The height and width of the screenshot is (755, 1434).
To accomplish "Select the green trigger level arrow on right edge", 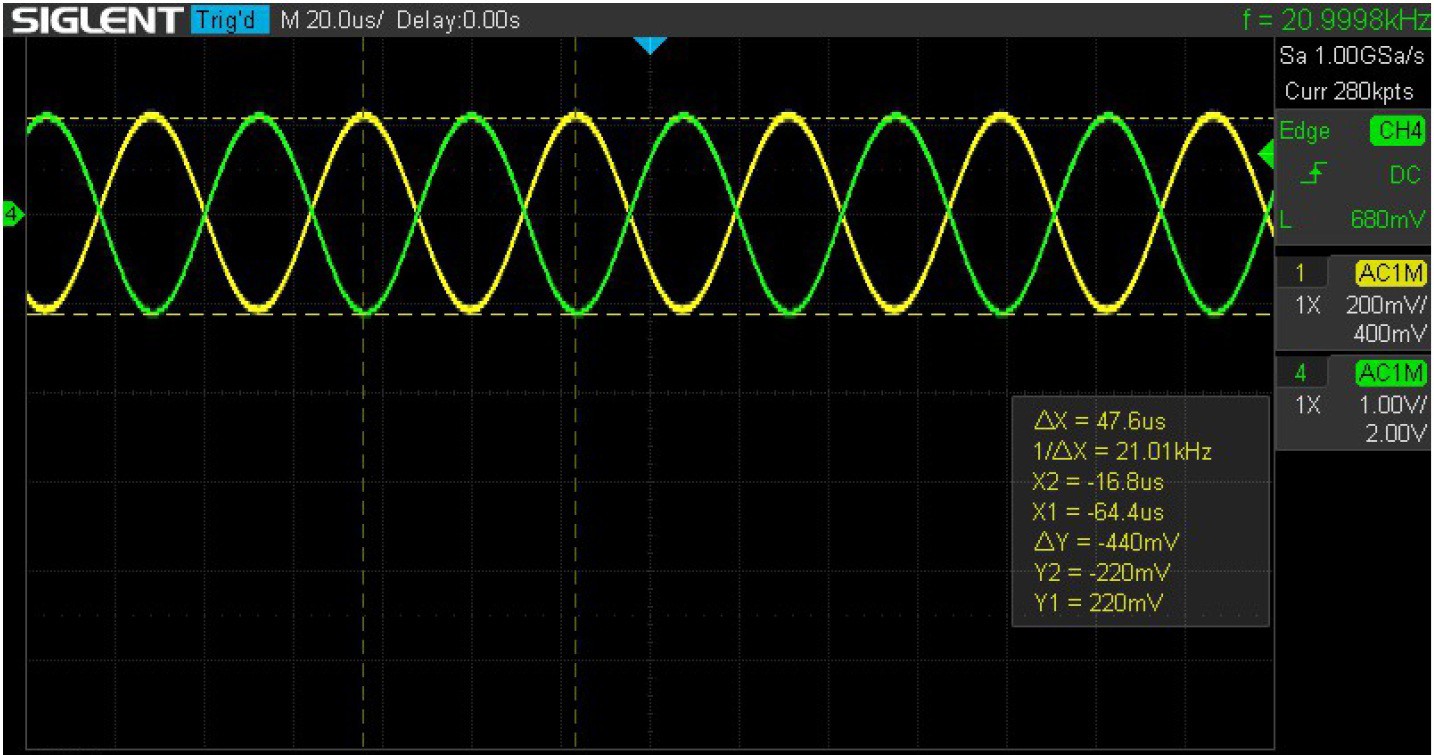I will 1265,155.
